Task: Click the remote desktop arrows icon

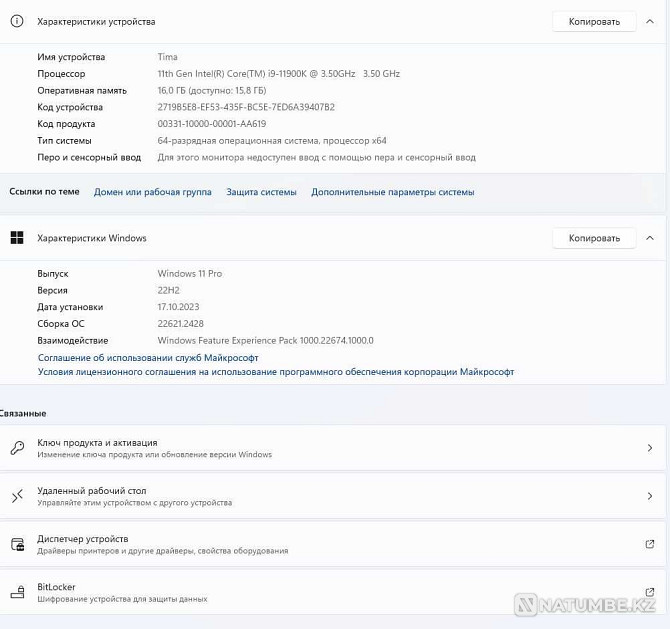Action: [x=17, y=496]
